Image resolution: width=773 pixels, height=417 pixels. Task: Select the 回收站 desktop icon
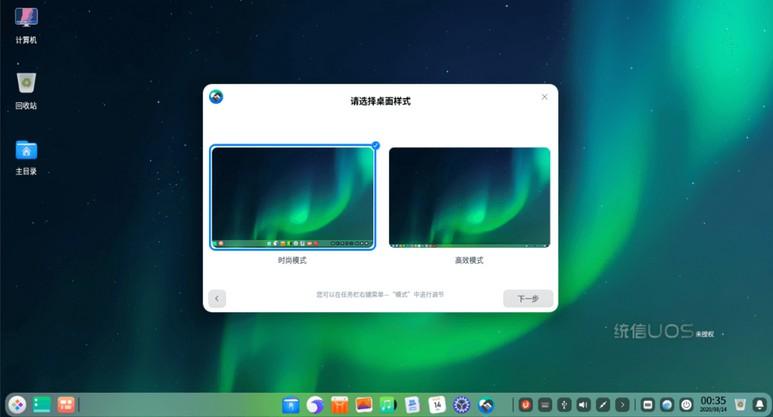tap(26, 91)
